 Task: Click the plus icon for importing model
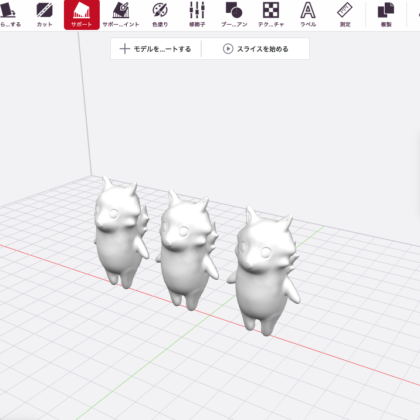[x=125, y=49]
